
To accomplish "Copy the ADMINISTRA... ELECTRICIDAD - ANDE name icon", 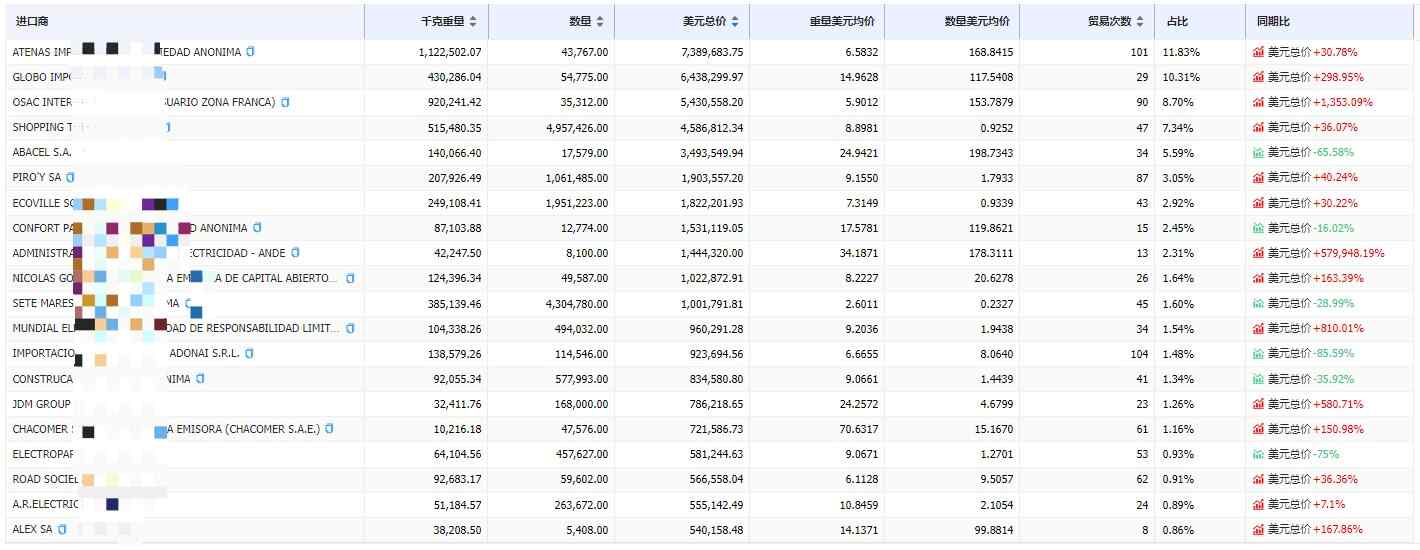I will (295, 253).
